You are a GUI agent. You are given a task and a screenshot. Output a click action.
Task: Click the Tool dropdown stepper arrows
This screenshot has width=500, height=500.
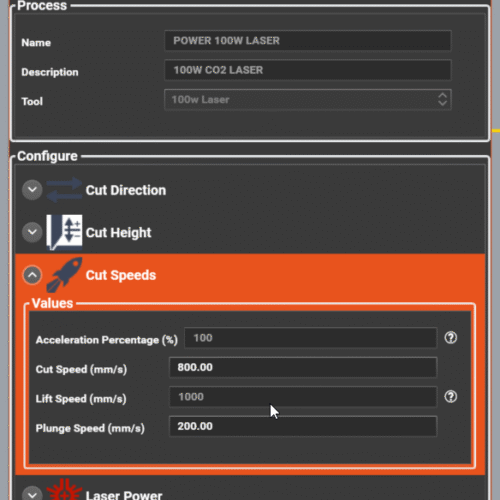tap(442, 99)
